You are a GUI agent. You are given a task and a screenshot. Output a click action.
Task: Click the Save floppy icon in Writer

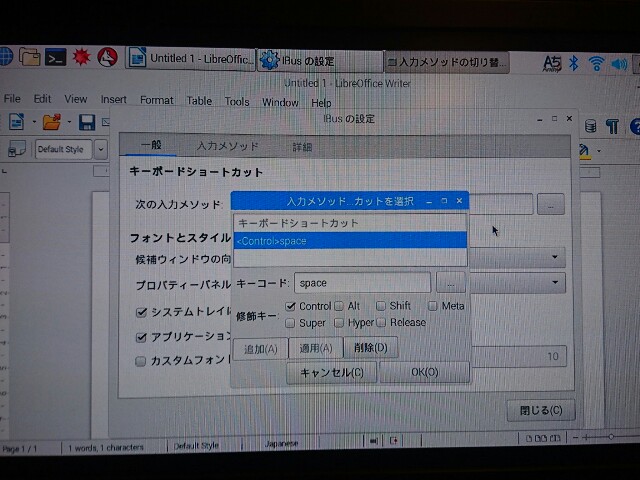point(87,122)
